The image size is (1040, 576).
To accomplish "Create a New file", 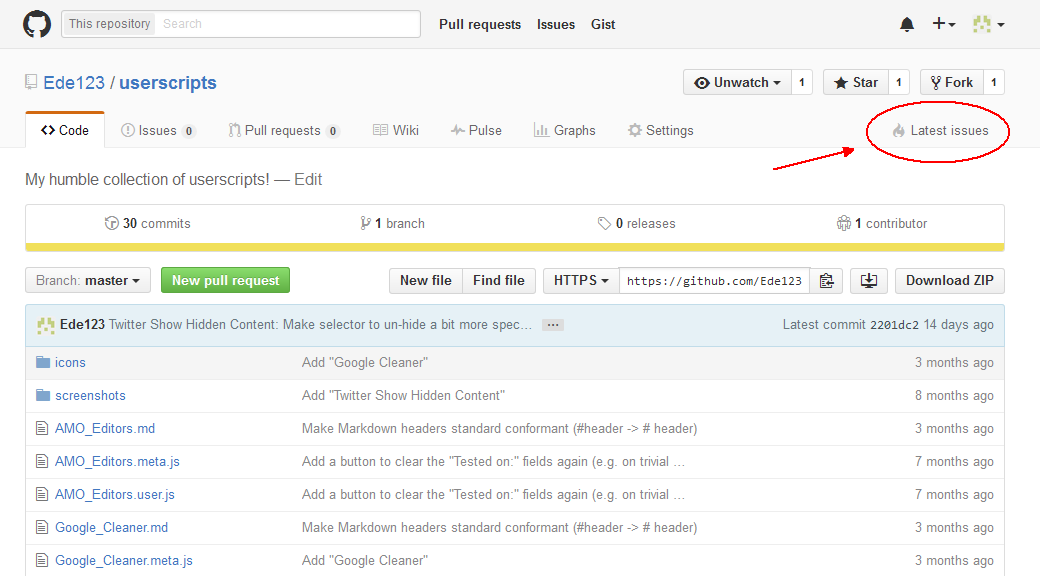I will tap(426, 281).
